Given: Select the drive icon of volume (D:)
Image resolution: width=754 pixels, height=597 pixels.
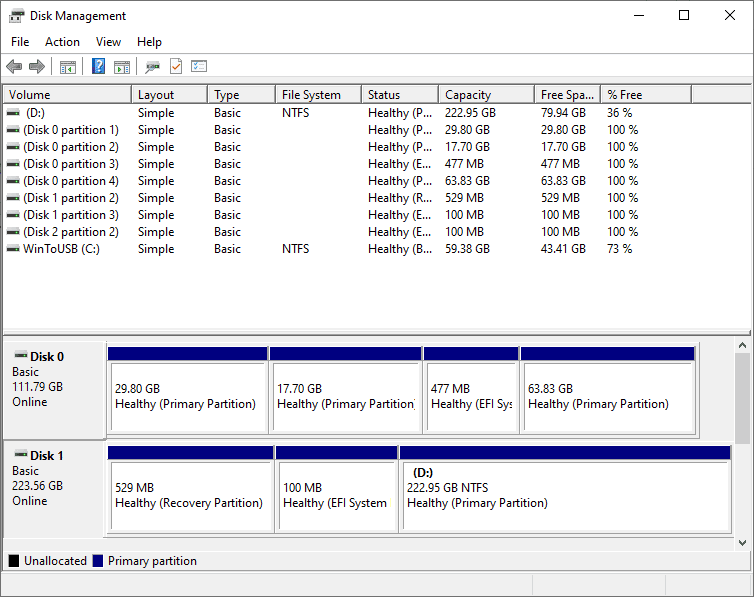Looking at the screenshot, I should pos(13,113).
